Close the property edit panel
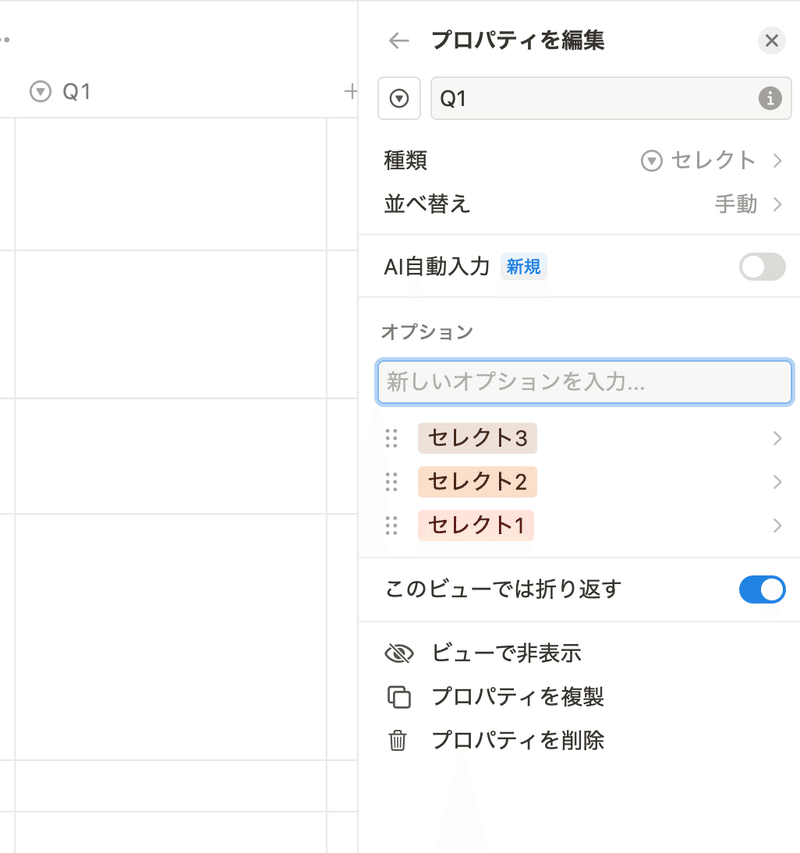The height and width of the screenshot is (853, 800). (x=771, y=40)
